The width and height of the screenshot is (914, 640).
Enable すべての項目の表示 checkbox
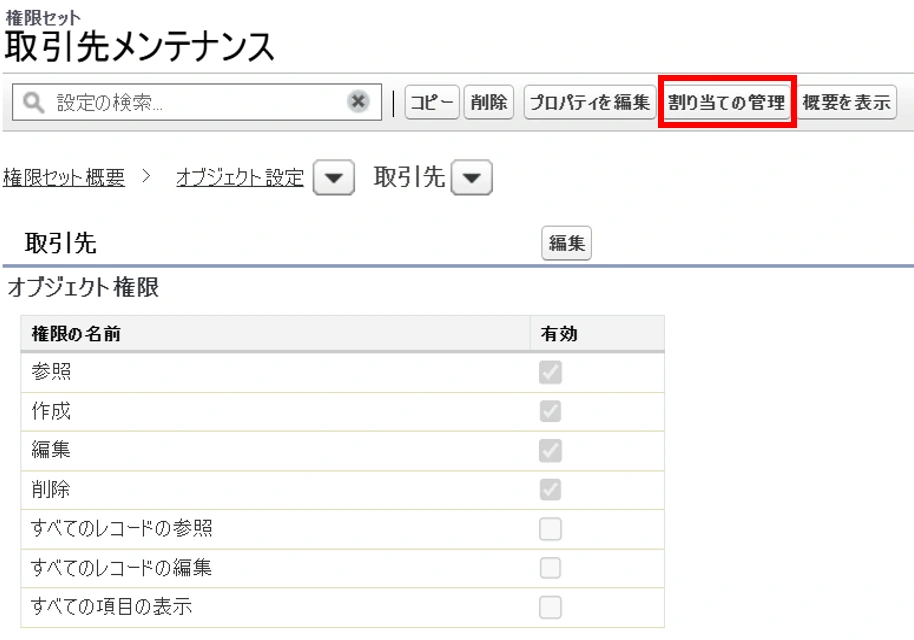(550, 607)
